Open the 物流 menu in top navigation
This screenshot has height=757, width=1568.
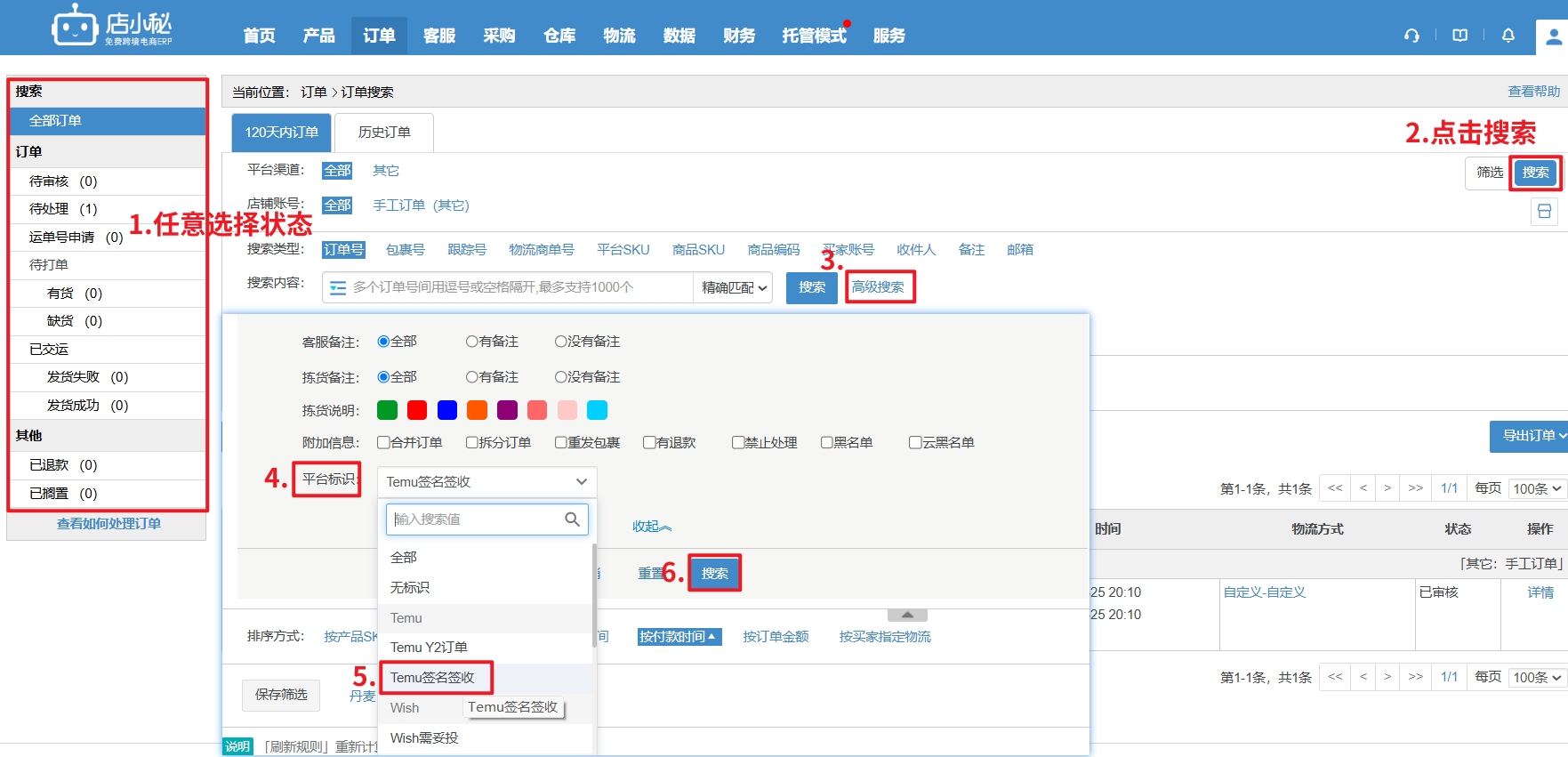tap(619, 36)
